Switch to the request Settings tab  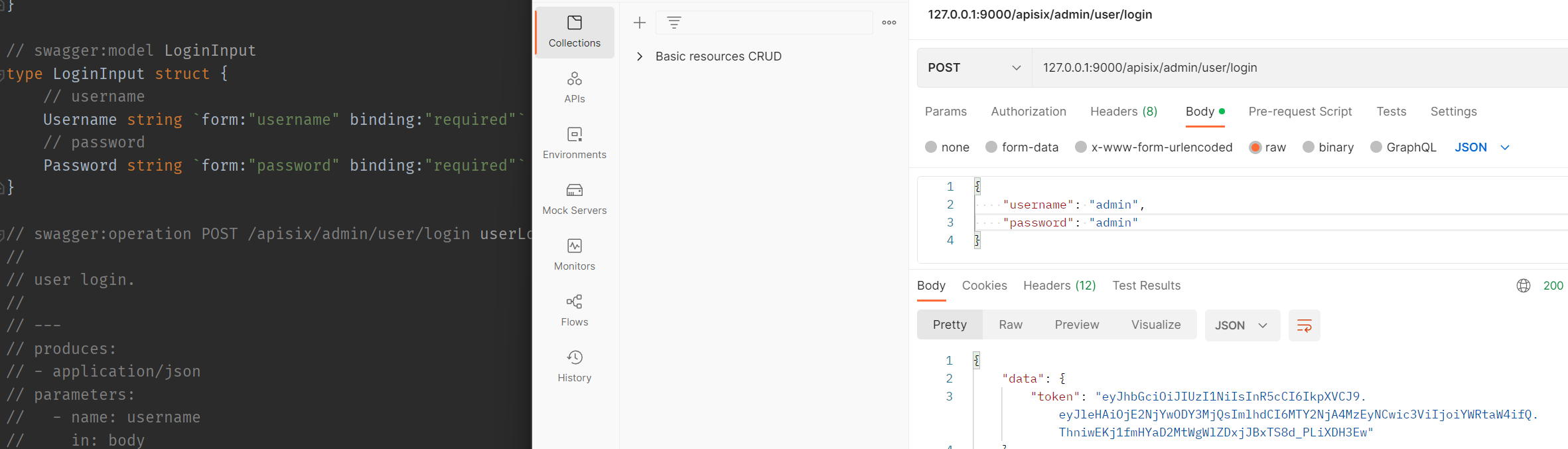point(1453,112)
